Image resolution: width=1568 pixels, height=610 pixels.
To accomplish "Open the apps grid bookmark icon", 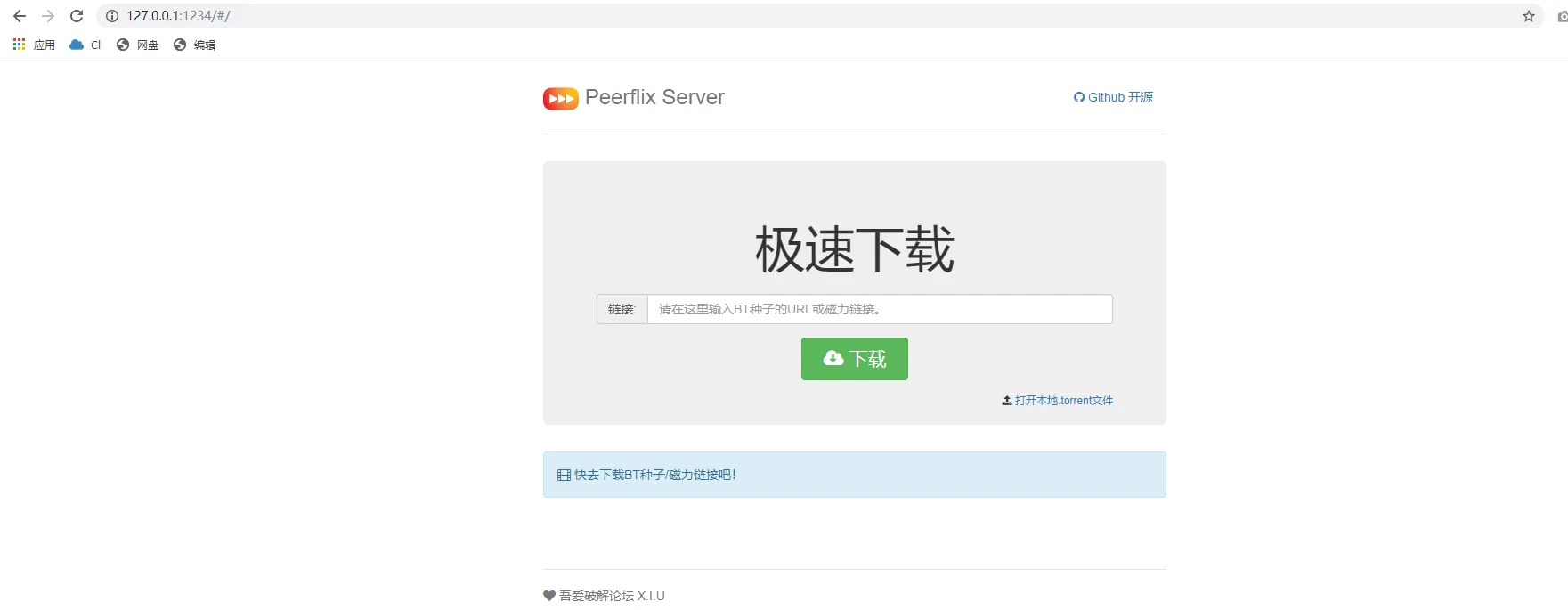I will 19,45.
